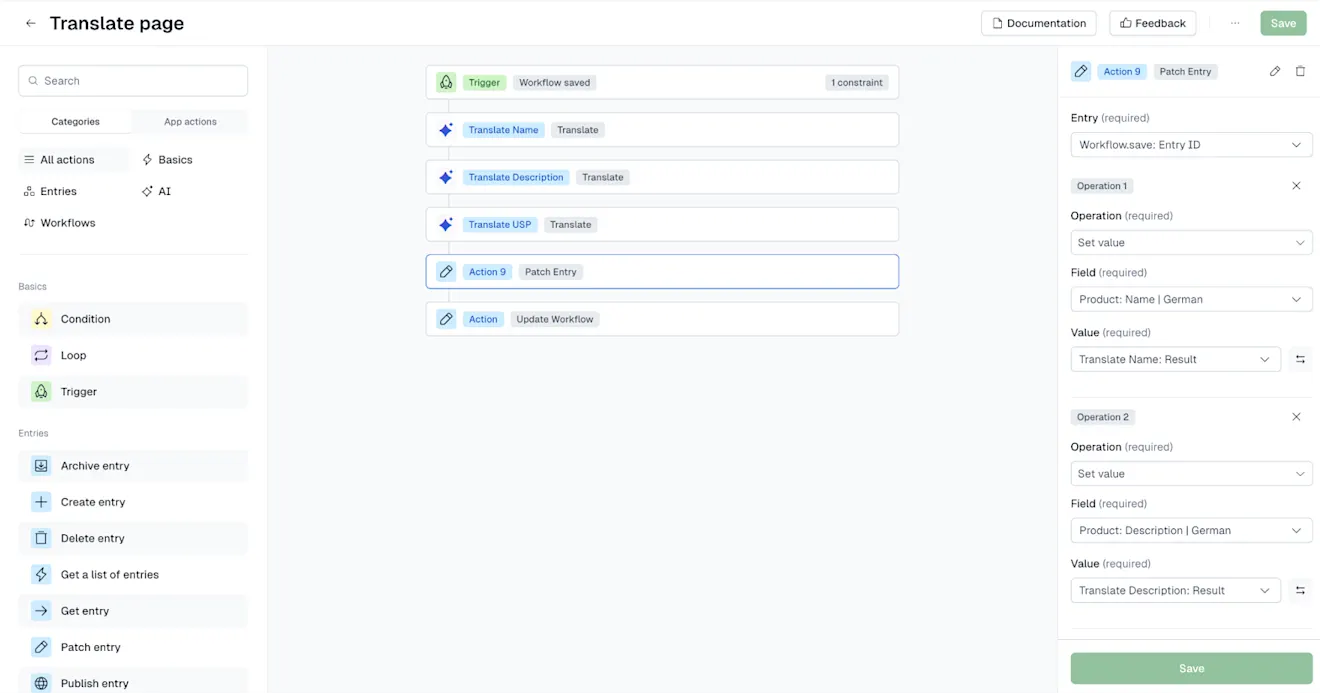Remove Operation 1 with the X button

(1296, 185)
